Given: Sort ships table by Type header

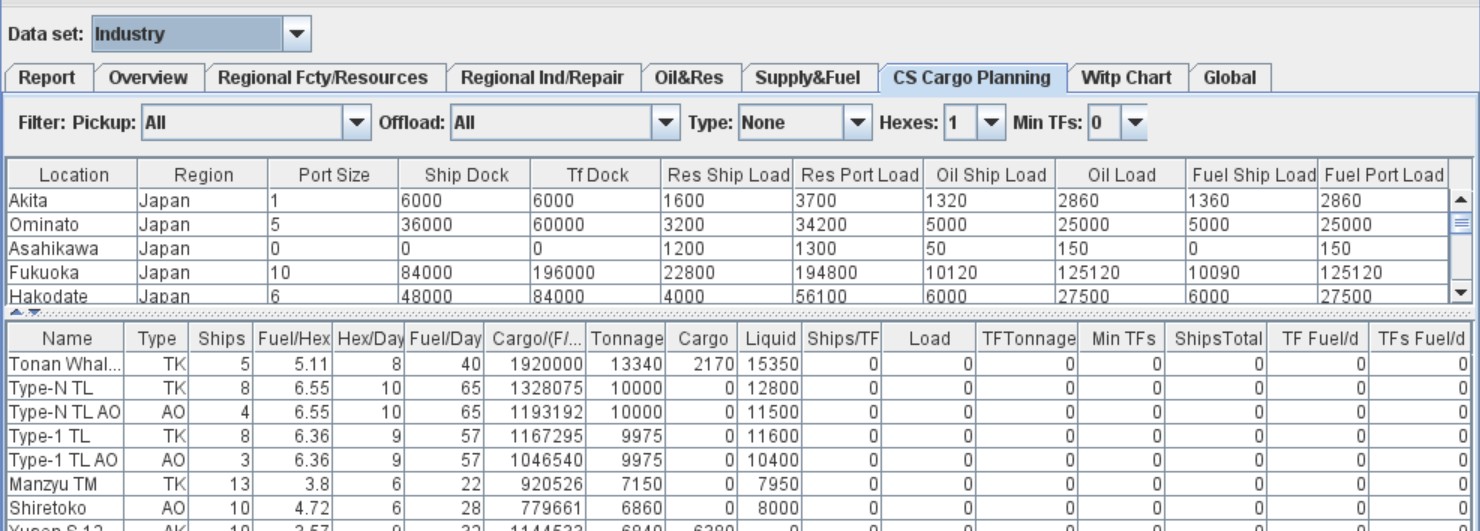Looking at the screenshot, I should tap(157, 339).
